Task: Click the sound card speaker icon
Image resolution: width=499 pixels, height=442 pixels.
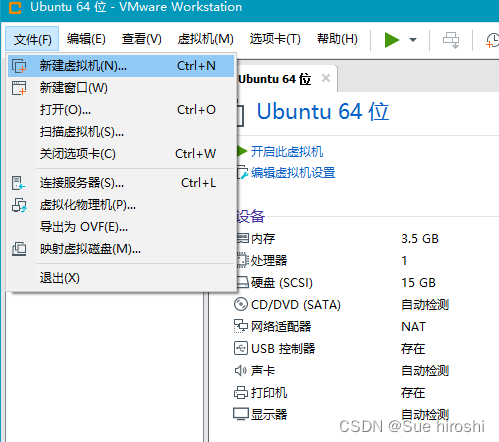Action: click(240, 371)
